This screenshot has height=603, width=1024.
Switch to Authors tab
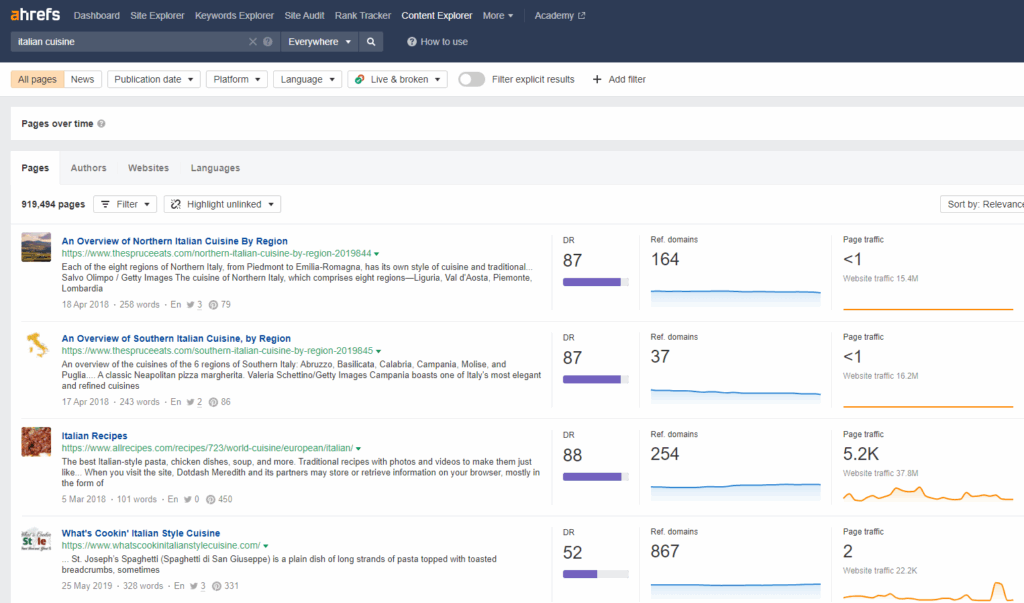pos(88,168)
